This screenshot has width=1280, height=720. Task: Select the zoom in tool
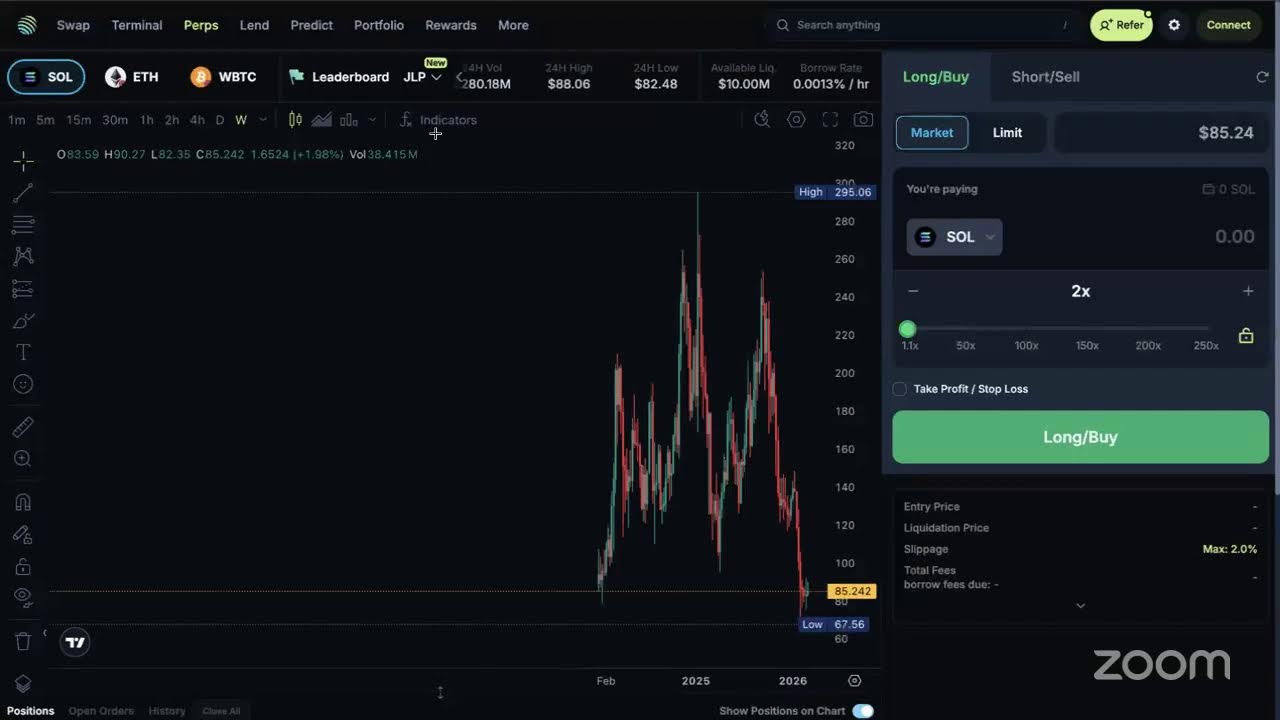point(23,459)
